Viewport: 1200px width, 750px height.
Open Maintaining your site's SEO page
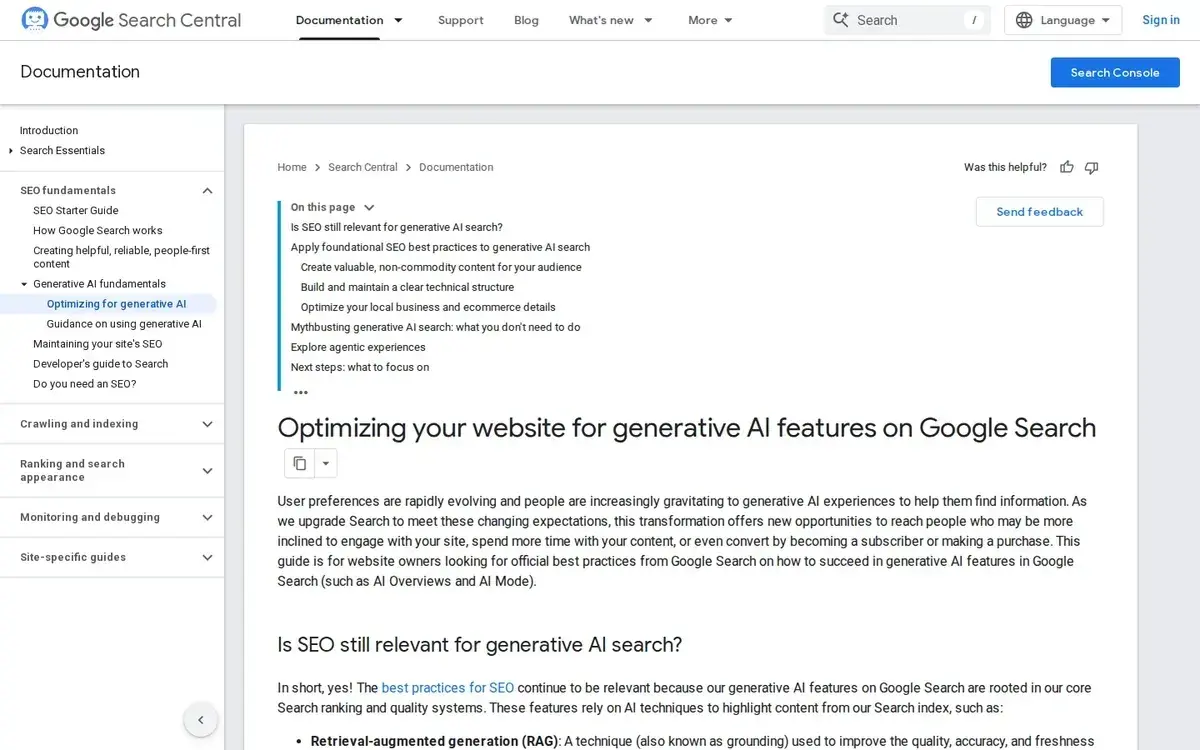coord(98,344)
